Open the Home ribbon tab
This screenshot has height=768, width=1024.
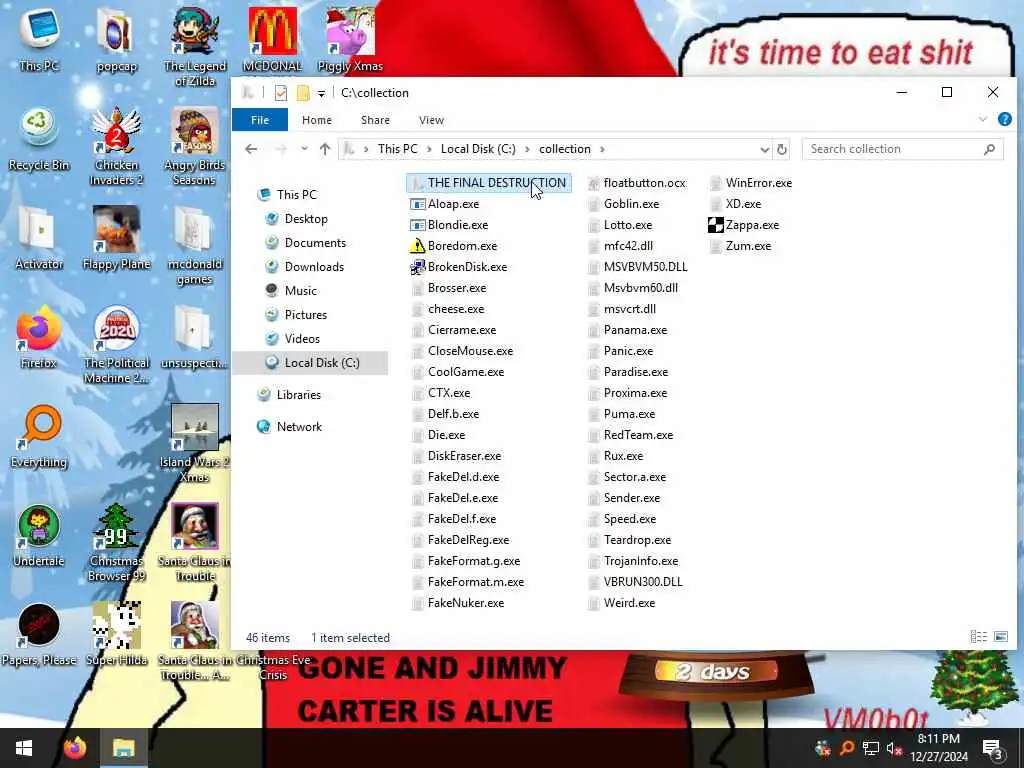(317, 120)
